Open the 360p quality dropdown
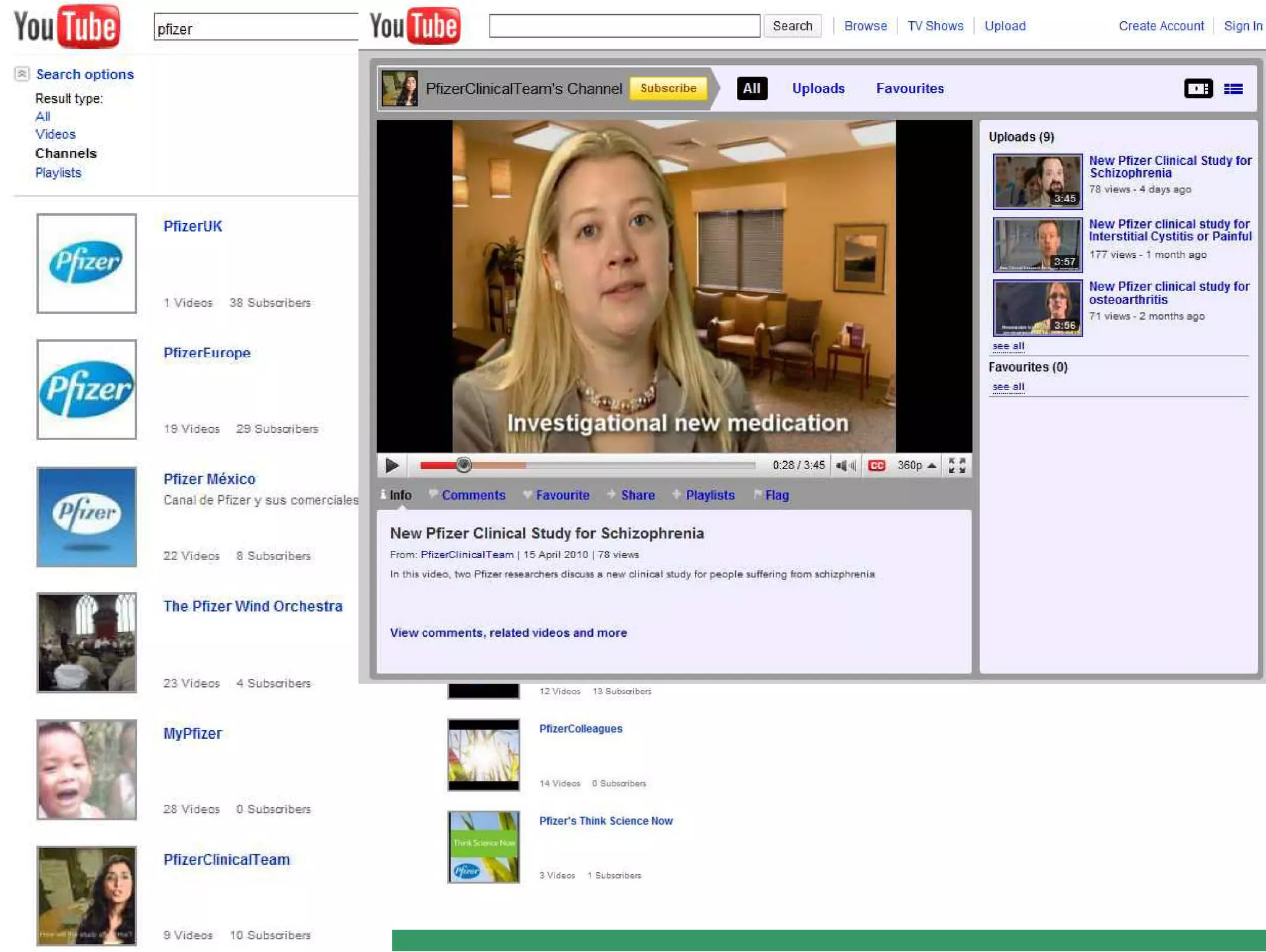 [917, 465]
